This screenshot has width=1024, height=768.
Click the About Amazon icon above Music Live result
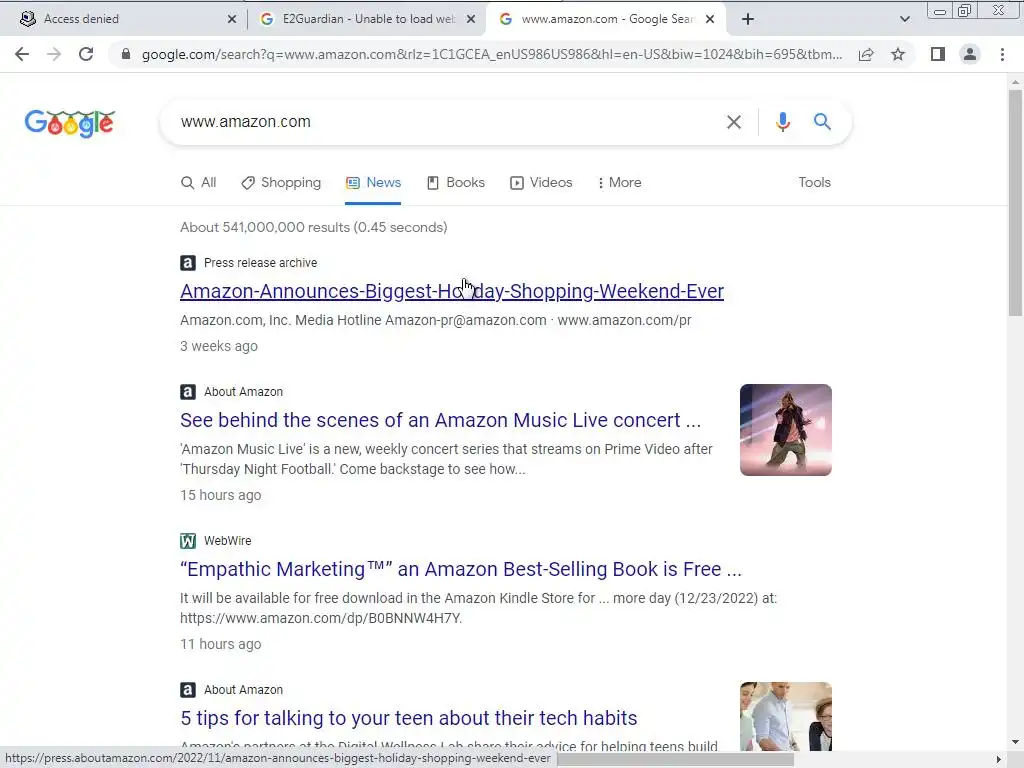(x=188, y=392)
